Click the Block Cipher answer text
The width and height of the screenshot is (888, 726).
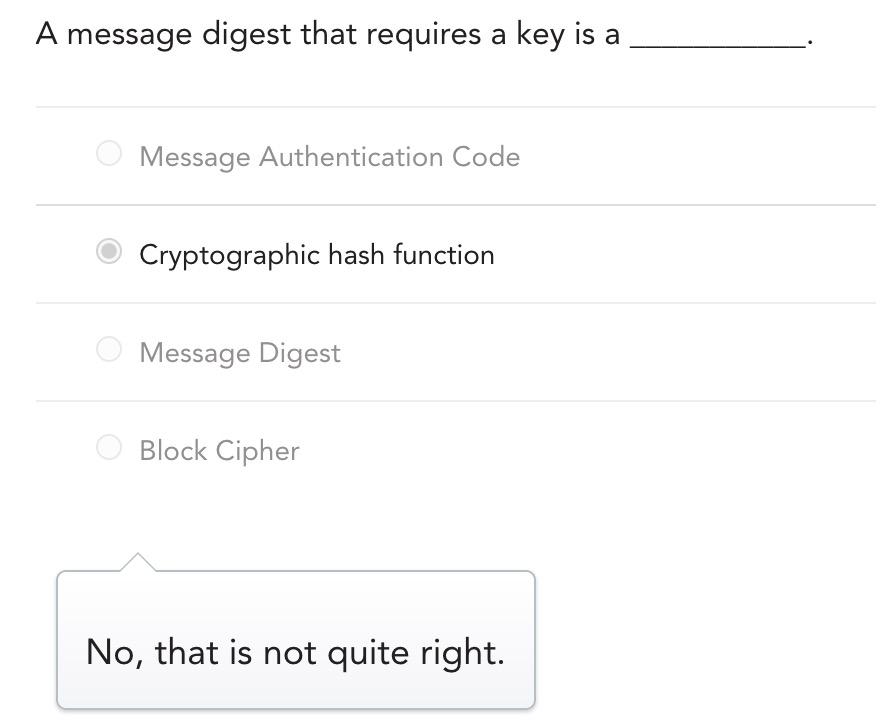tap(219, 451)
